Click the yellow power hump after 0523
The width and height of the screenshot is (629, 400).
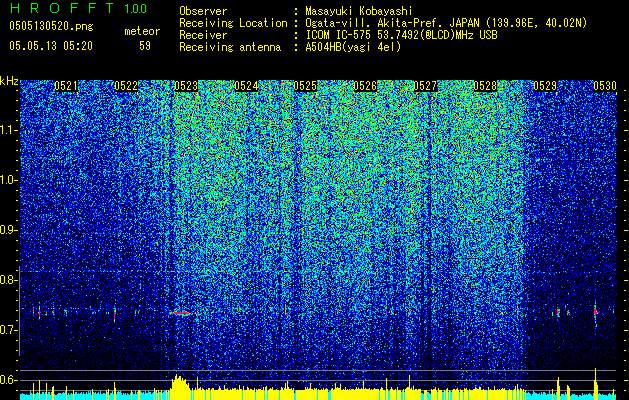click(x=179, y=387)
